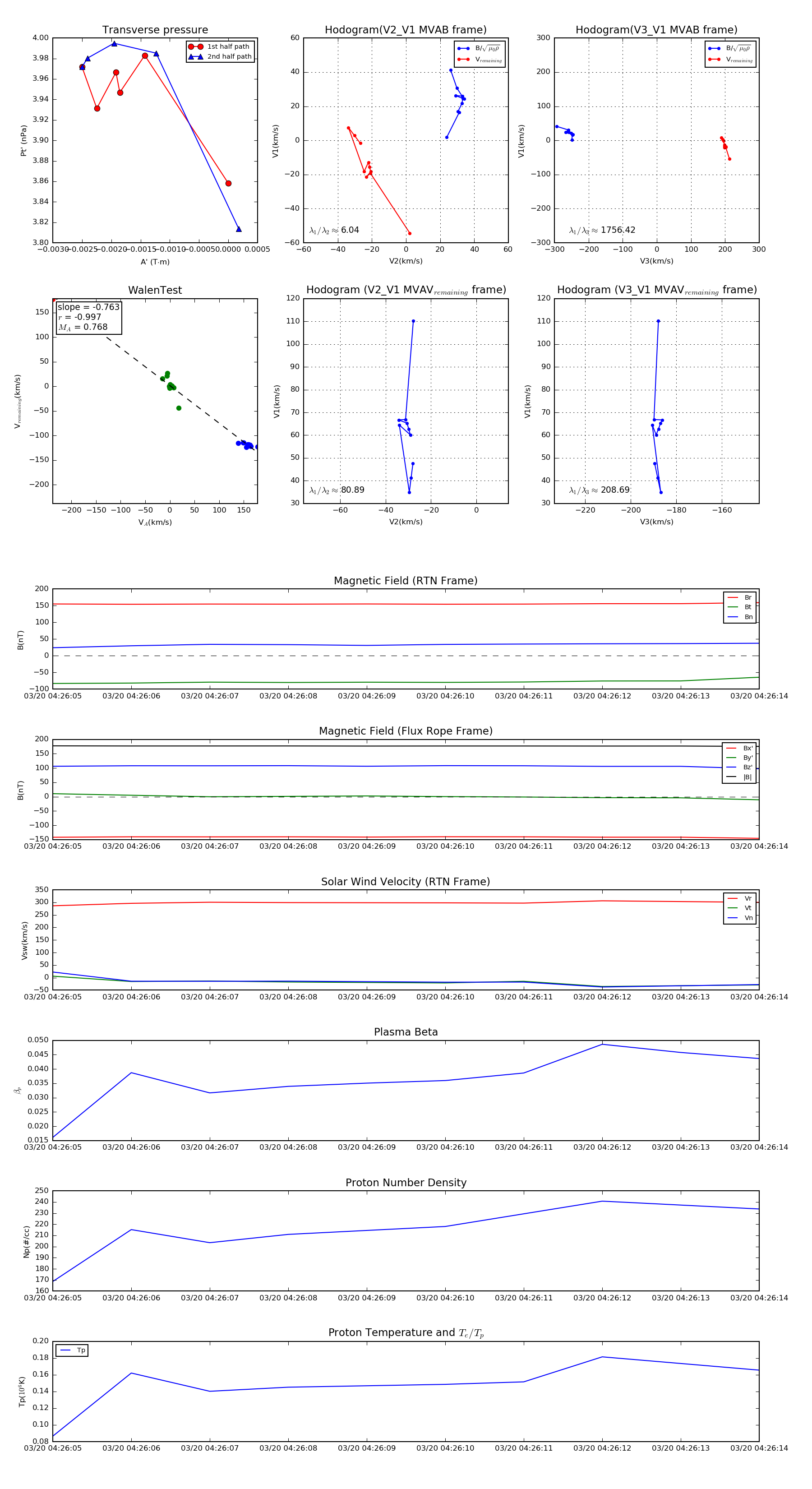Click the B/√μ0ρ legend entry in V3_V1 MVAB hodogram

point(730,49)
